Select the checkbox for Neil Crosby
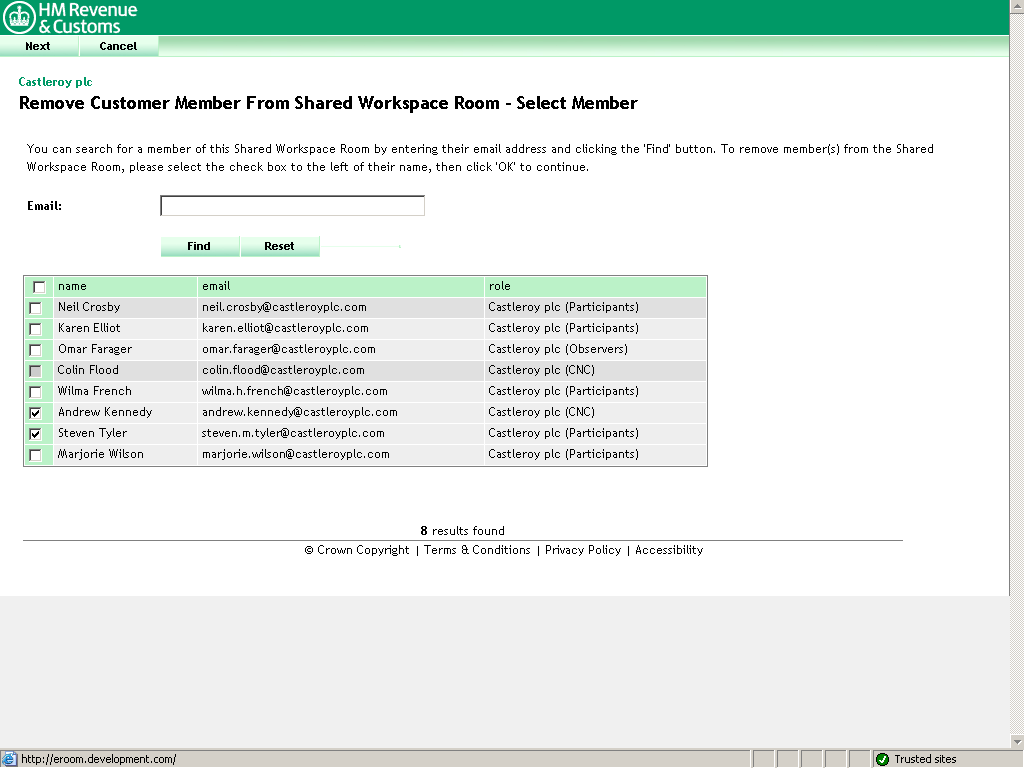Viewport: 1024px width, 768px height. click(x=36, y=308)
